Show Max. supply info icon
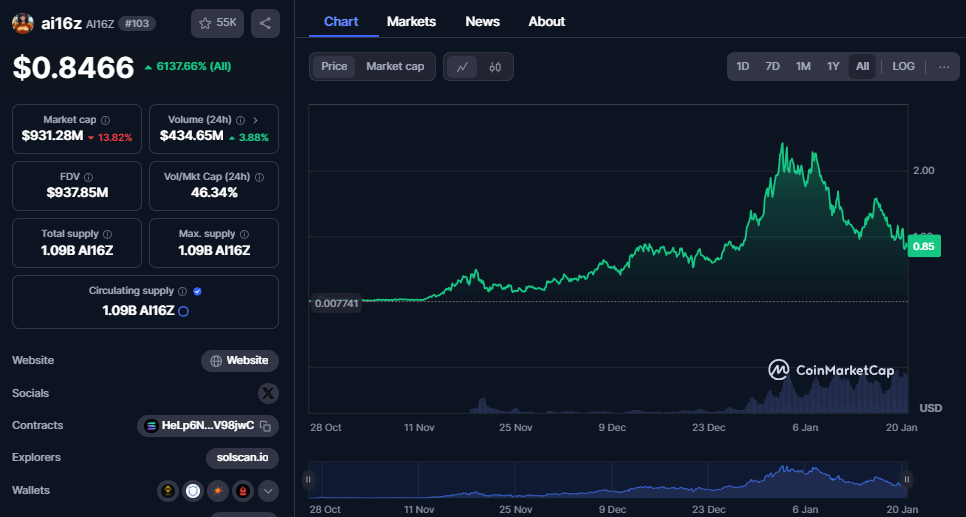 (245, 234)
